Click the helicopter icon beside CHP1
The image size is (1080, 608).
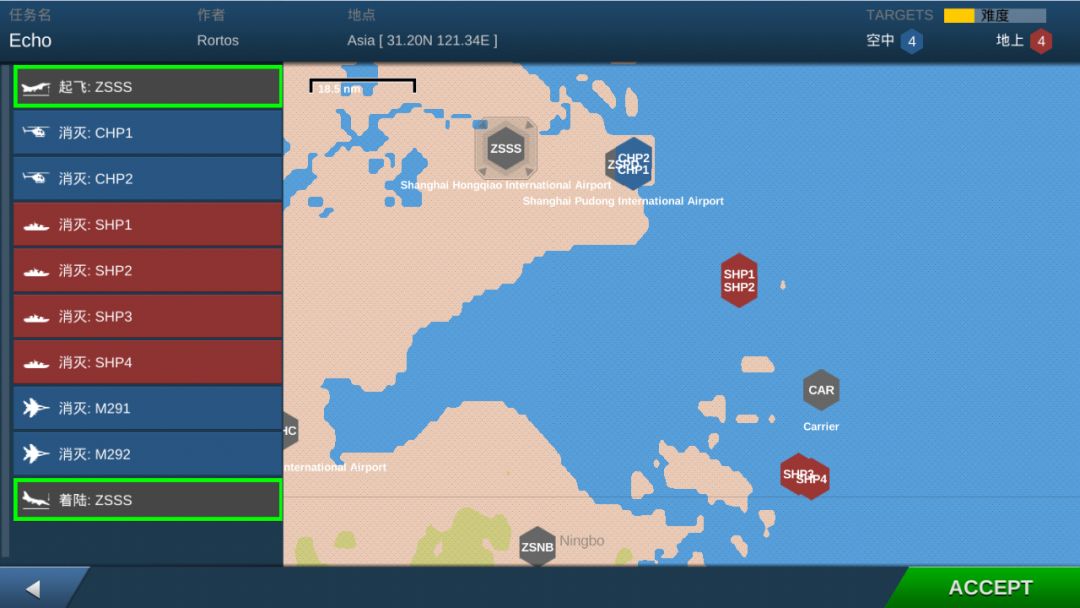[34, 132]
